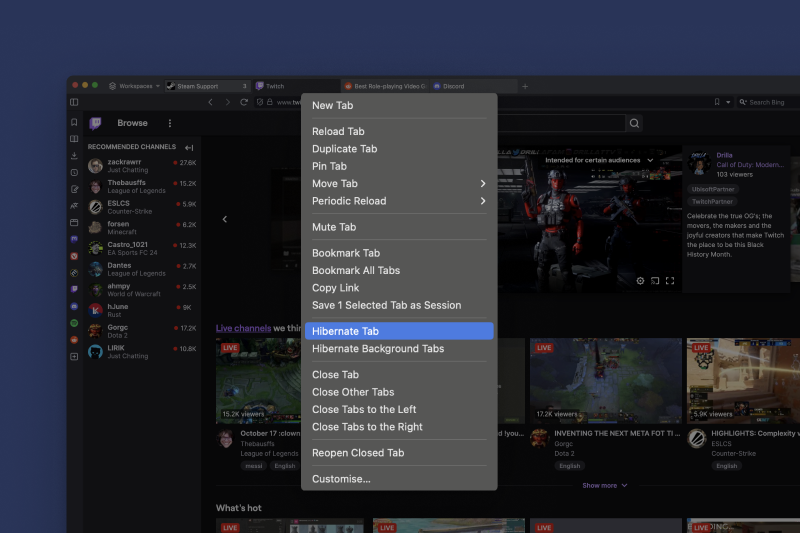Expand the Move Tab submenu
This screenshot has height=533, width=800.
tap(399, 184)
